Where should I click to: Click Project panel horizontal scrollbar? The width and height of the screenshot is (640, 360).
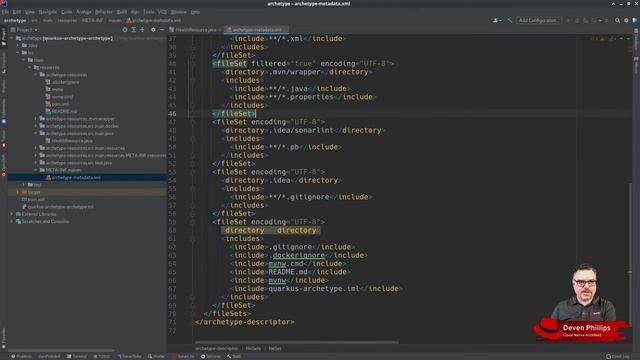[61, 351]
